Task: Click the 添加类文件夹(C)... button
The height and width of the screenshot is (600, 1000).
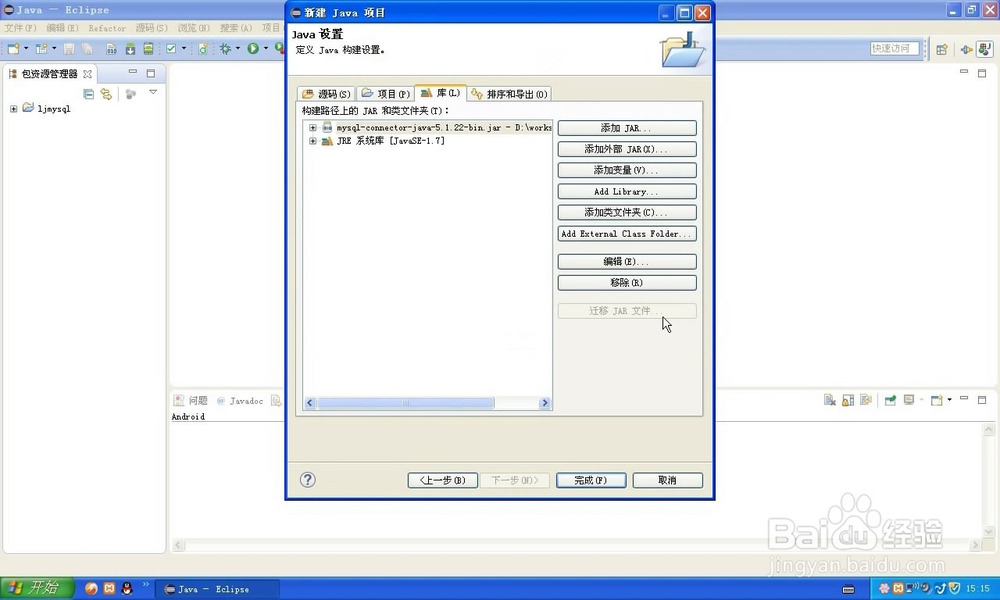Action: click(627, 212)
